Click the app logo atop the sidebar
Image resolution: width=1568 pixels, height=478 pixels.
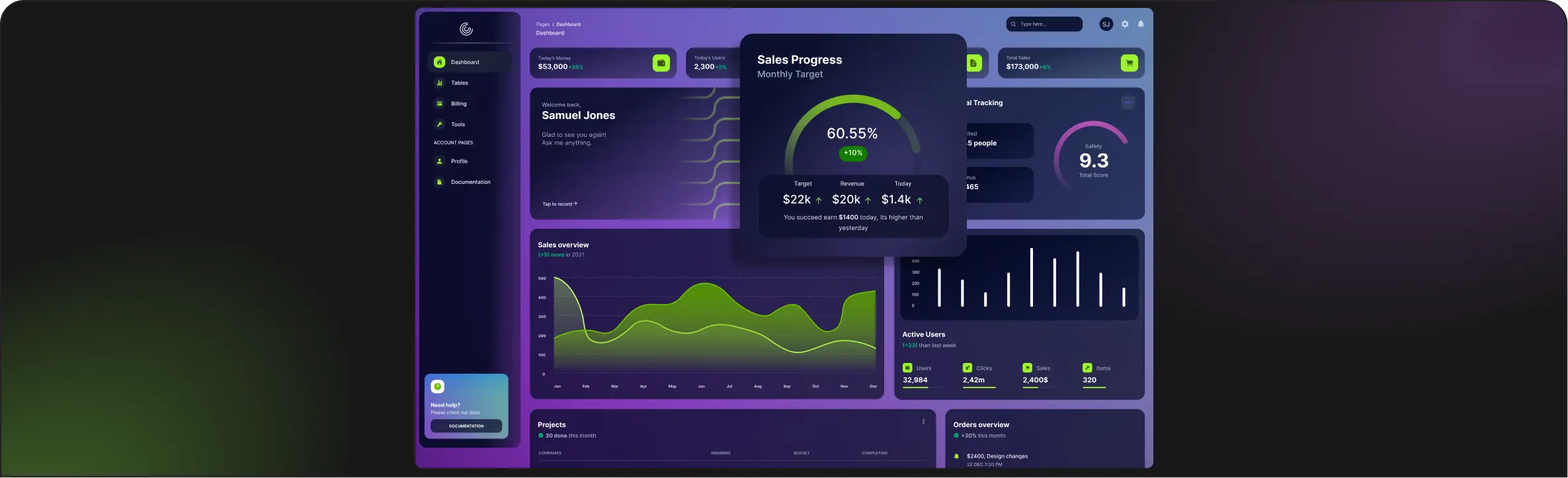[466, 29]
